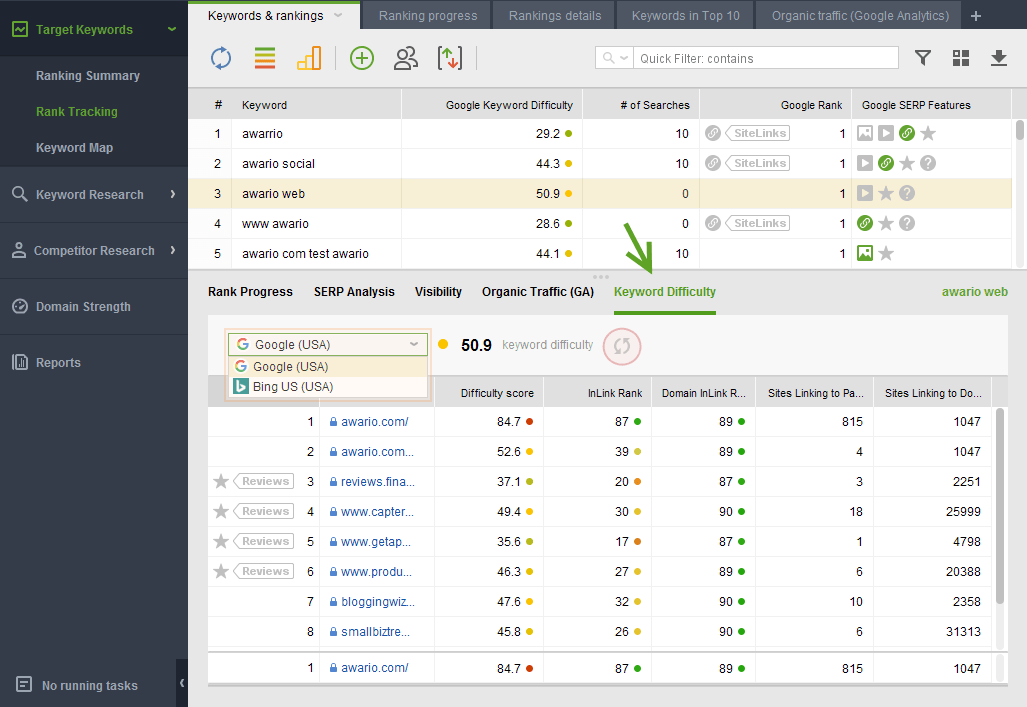The height and width of the screenshot is (707, 1027).
Task: Collapse the Target Keywords section
Action: [x=172, y=29]
